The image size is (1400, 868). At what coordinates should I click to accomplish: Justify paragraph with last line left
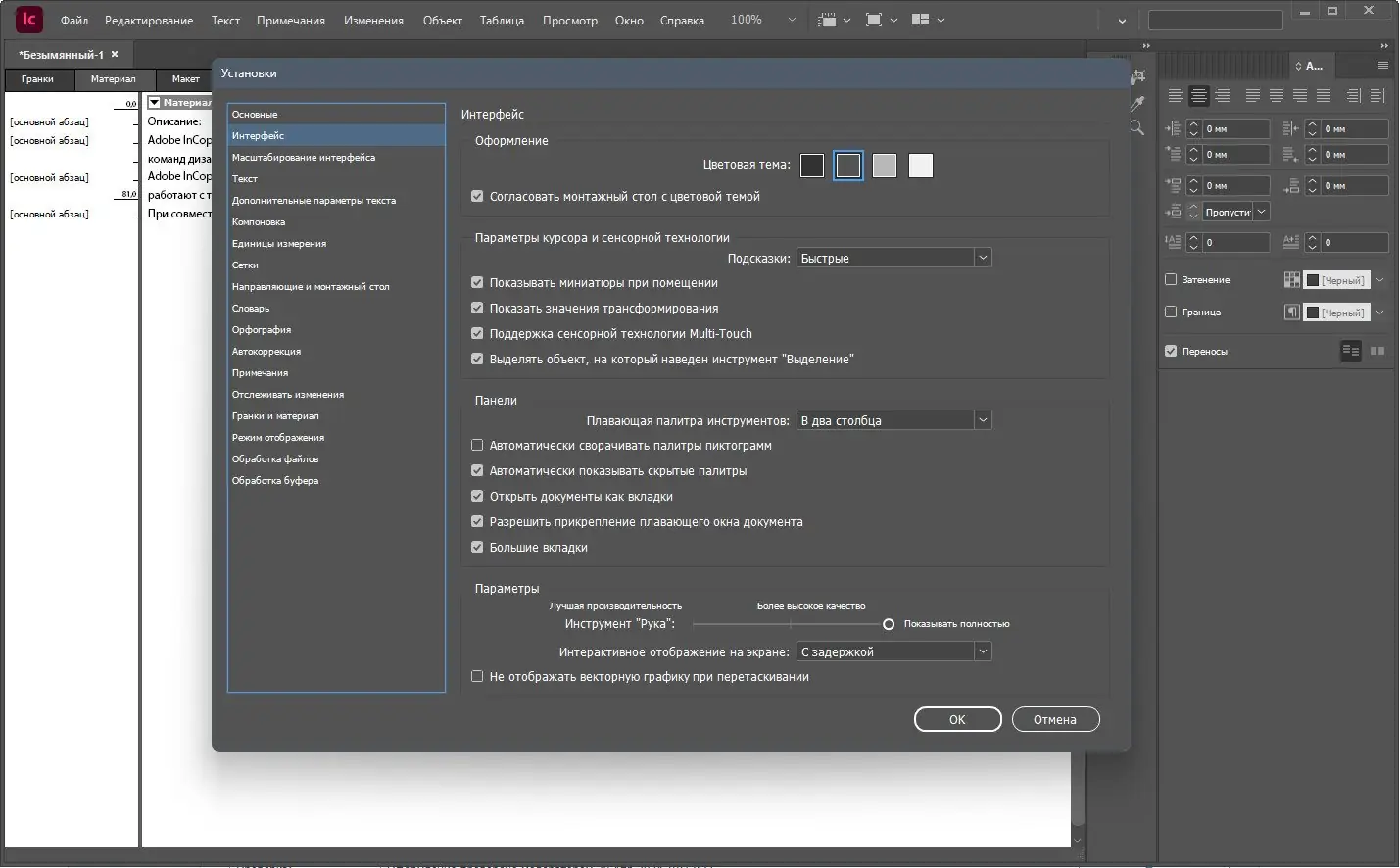coord(1253,96)
